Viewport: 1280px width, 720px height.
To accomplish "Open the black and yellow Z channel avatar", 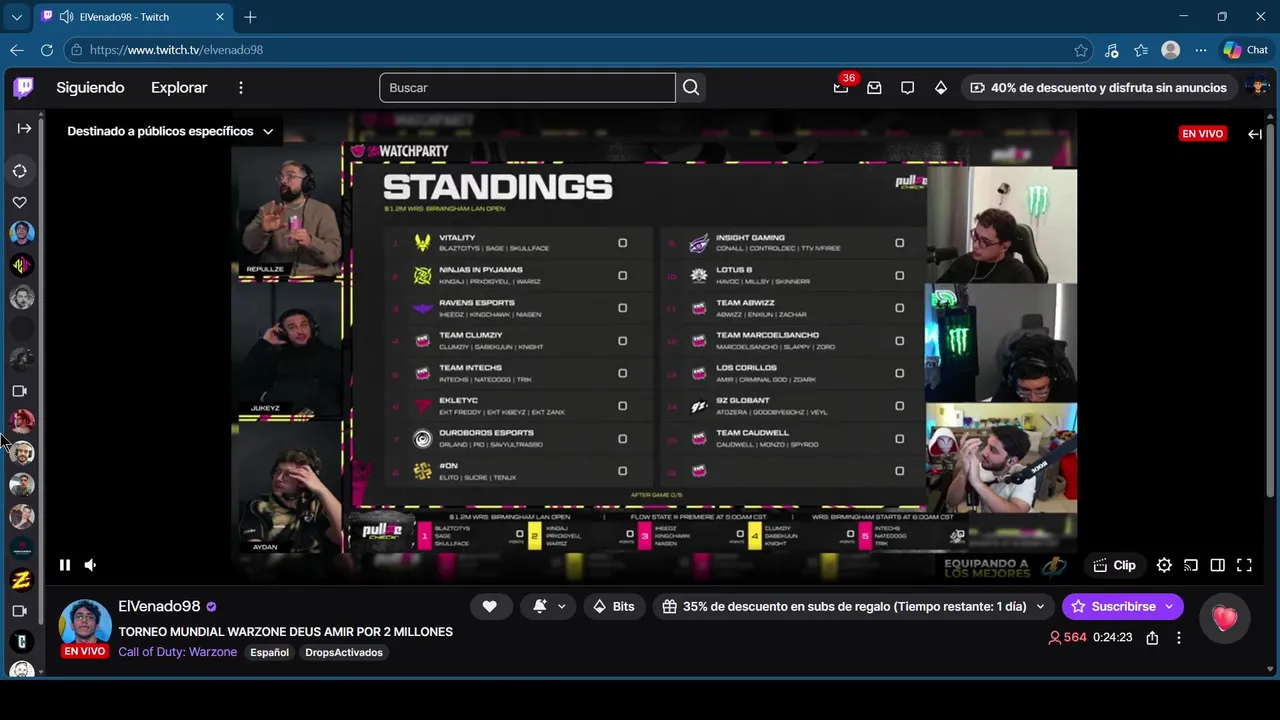I will [x=22, y=580].
